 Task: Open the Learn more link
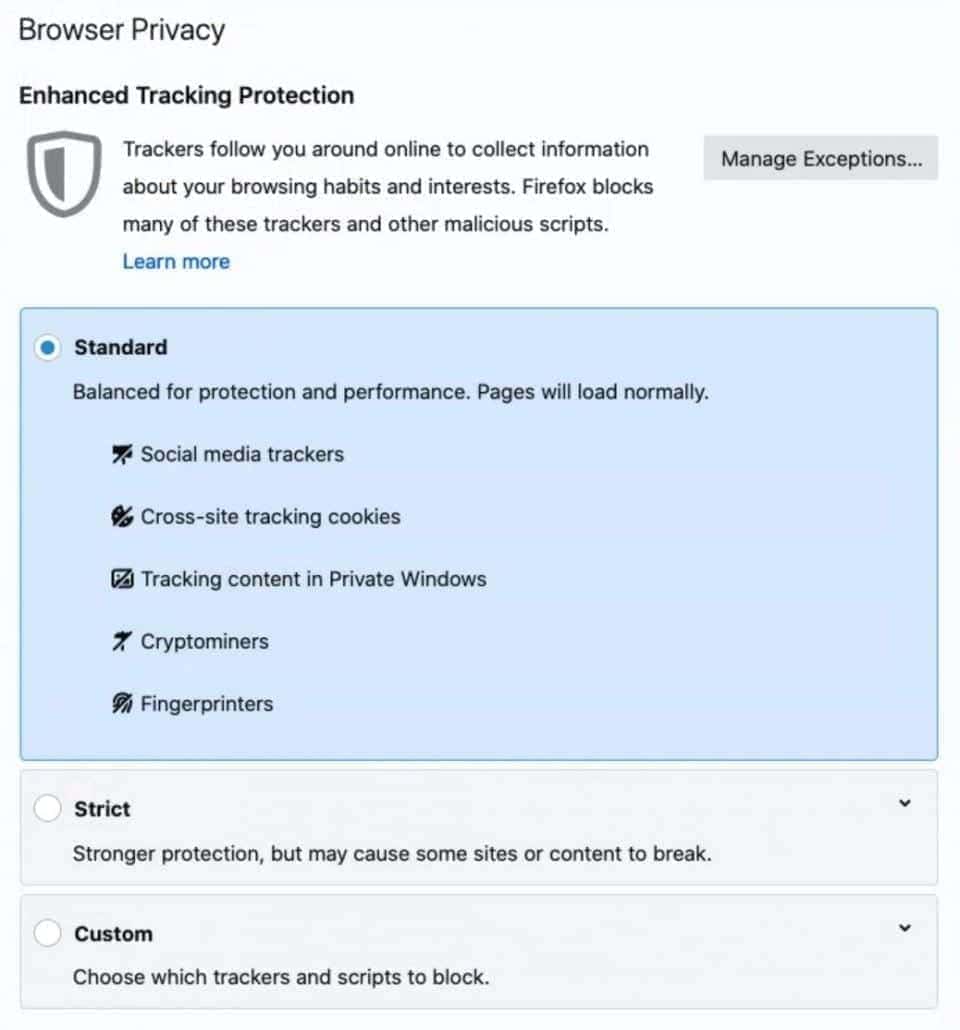(x=176, y=261)
